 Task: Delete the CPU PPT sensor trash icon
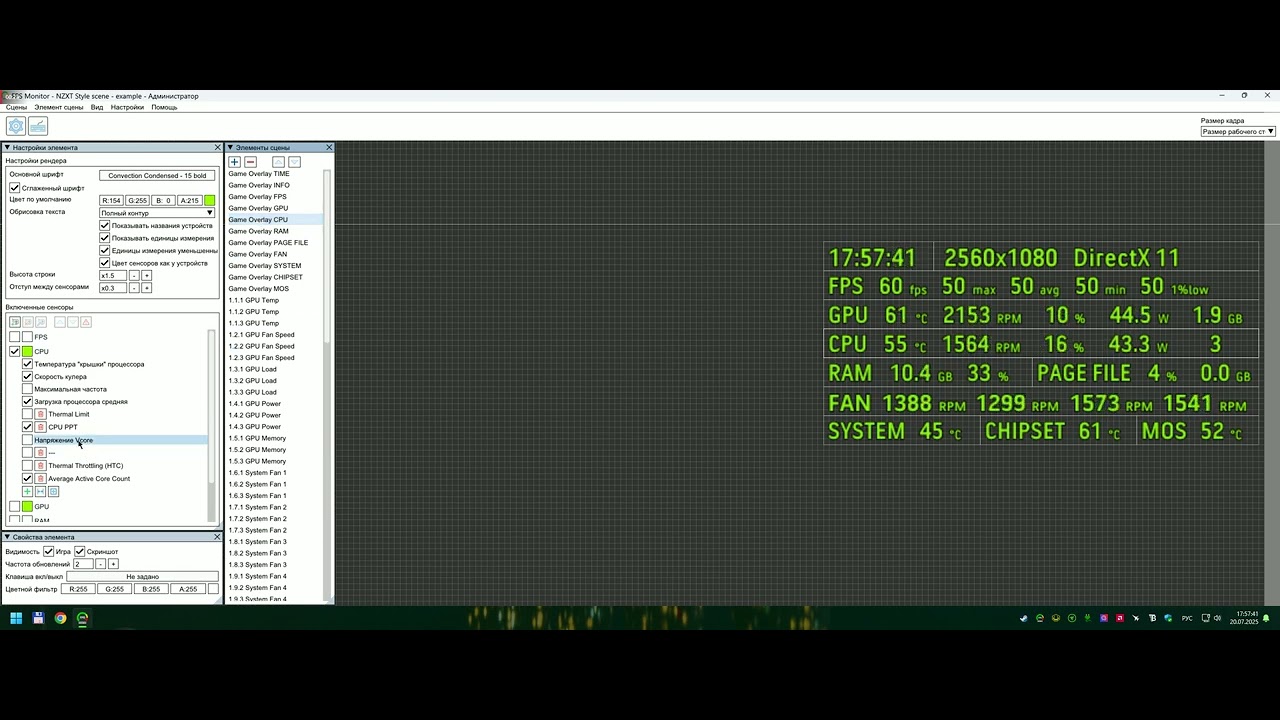41,427
